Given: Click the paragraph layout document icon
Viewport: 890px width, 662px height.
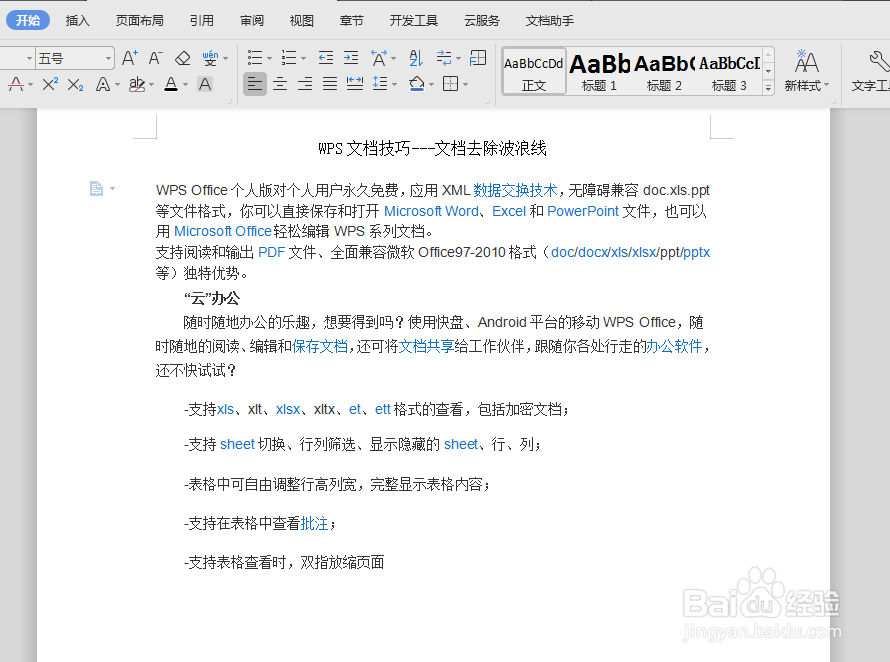Looking at the screenshot, I should click(96, 188).
